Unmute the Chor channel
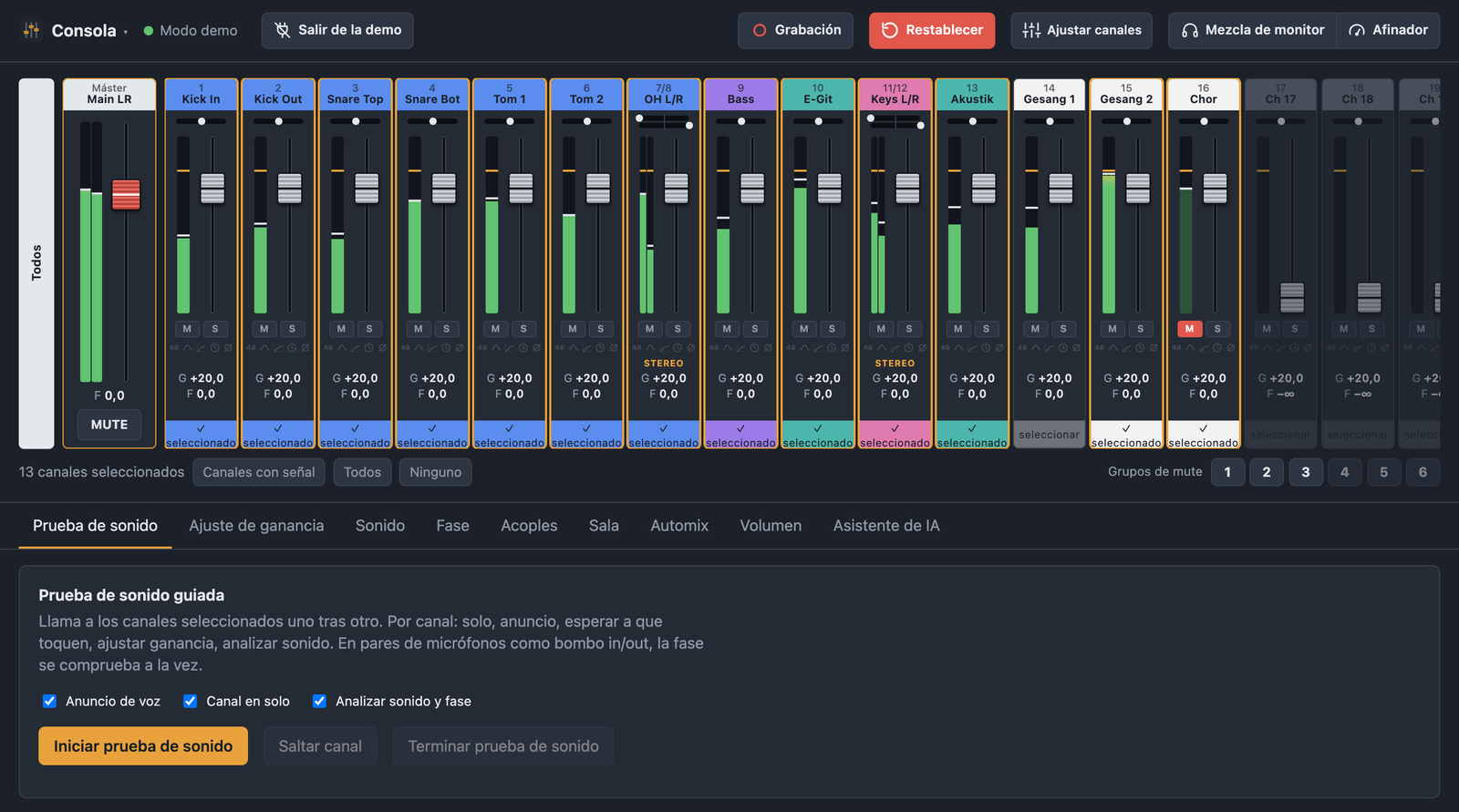The image size is (1459, 812). [1189, 329]
